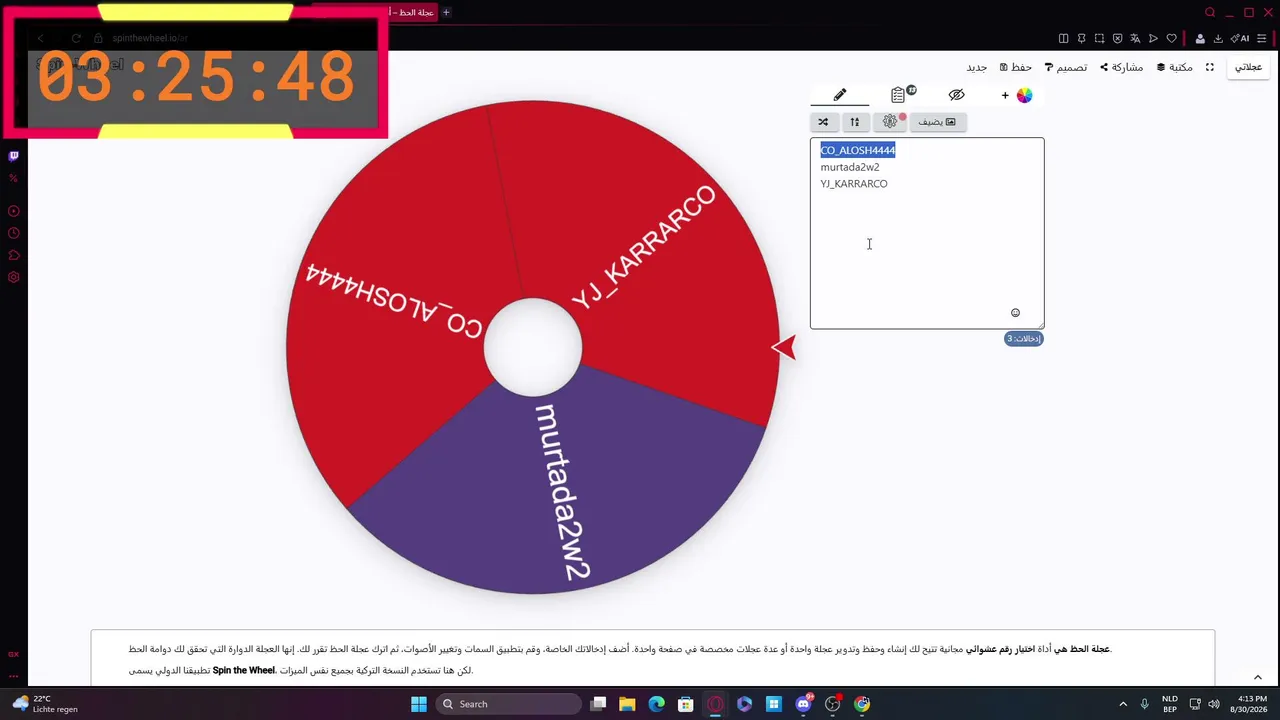
Task: Click the GX icon at the sidebar bottom
Action: (13, 654)
